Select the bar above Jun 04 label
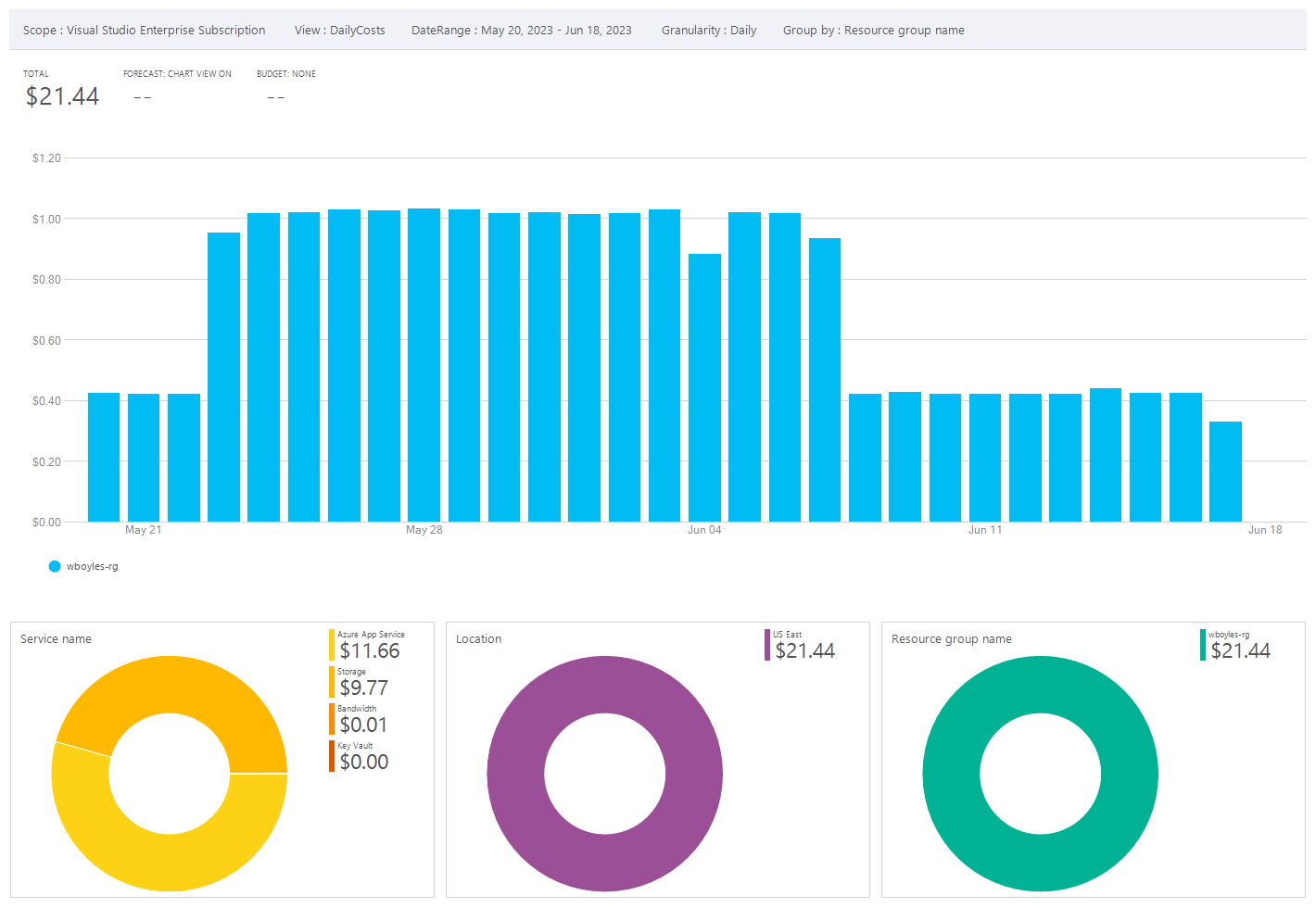Screen dimensions: 1316x908 pos(704,387)
